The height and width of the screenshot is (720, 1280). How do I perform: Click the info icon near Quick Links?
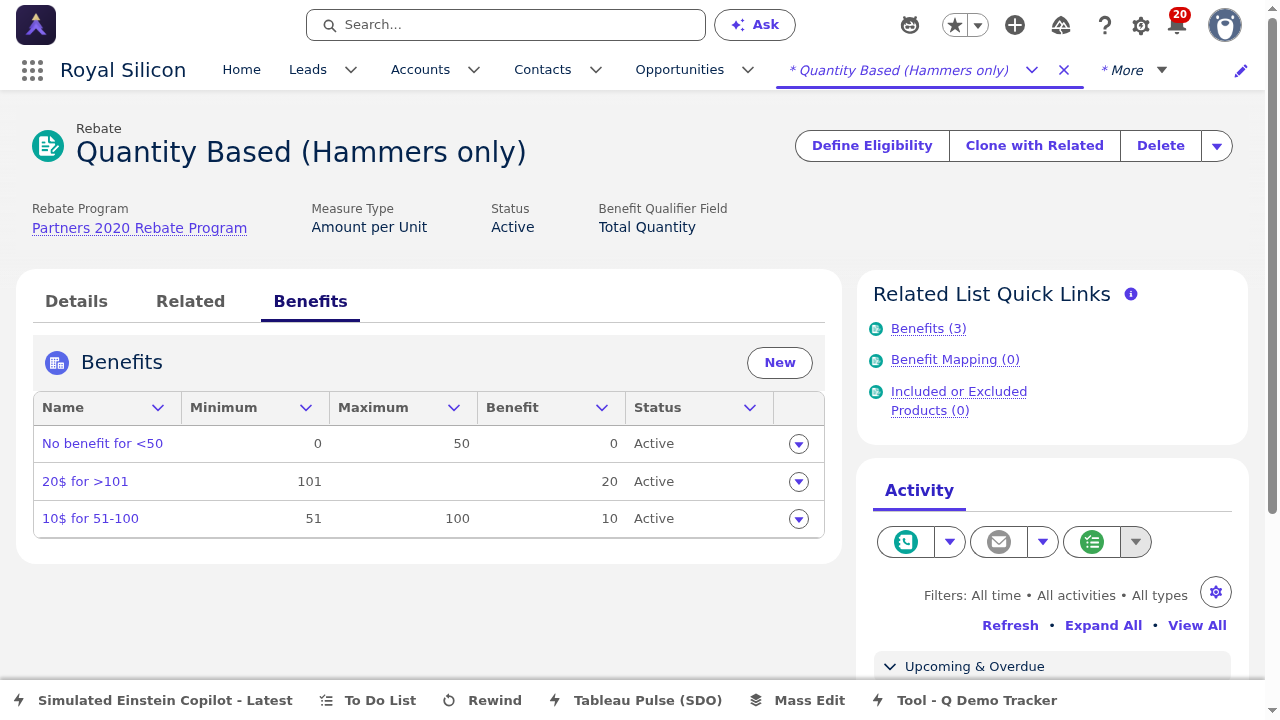click(1131, 294)
